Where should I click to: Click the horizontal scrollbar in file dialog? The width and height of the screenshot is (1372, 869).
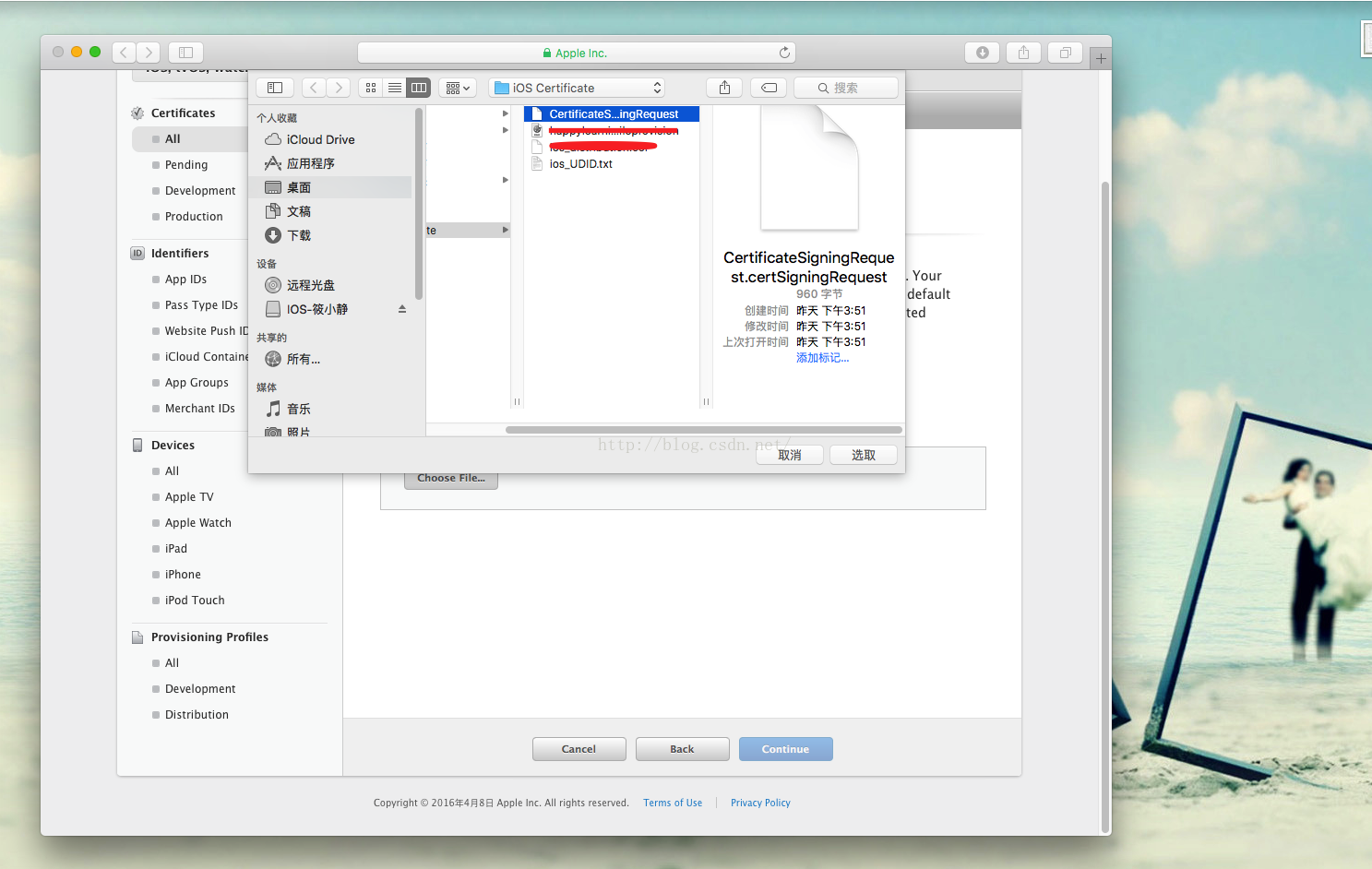coord(704,430)
